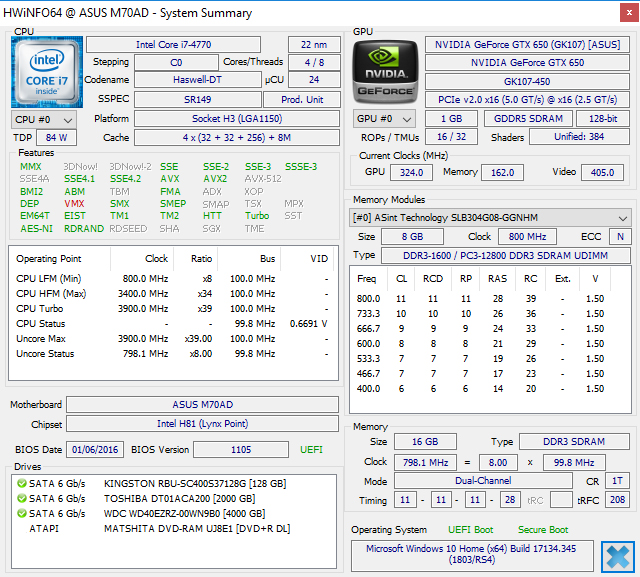Viewport: 640px width, 577px height.
Task: Click the Kingston SATA drive status icon
Action: click(x=22, y=484)
